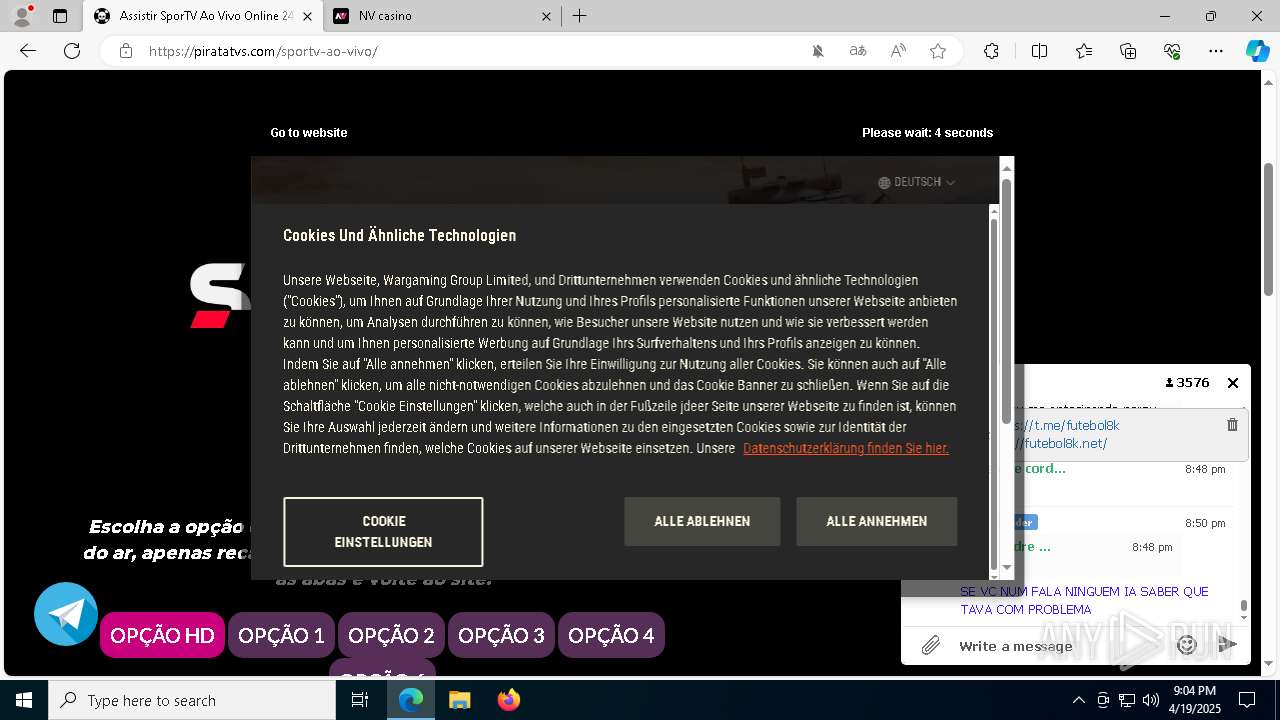1280x720 pixels.
Task: Select the OPÇÃO HD stream button
Action: coord(162,635)
